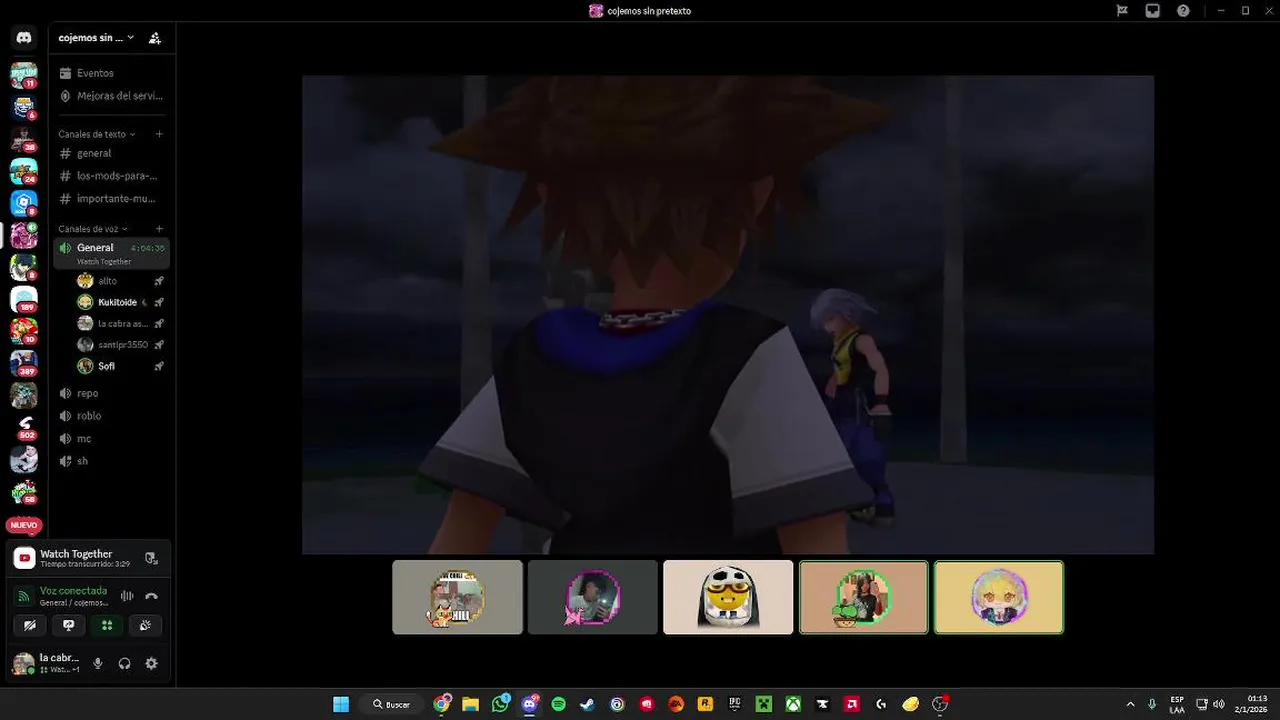1280x720 pixels.
Task: Click the Watch Together YouTube icon
Action: pos(24,558)
